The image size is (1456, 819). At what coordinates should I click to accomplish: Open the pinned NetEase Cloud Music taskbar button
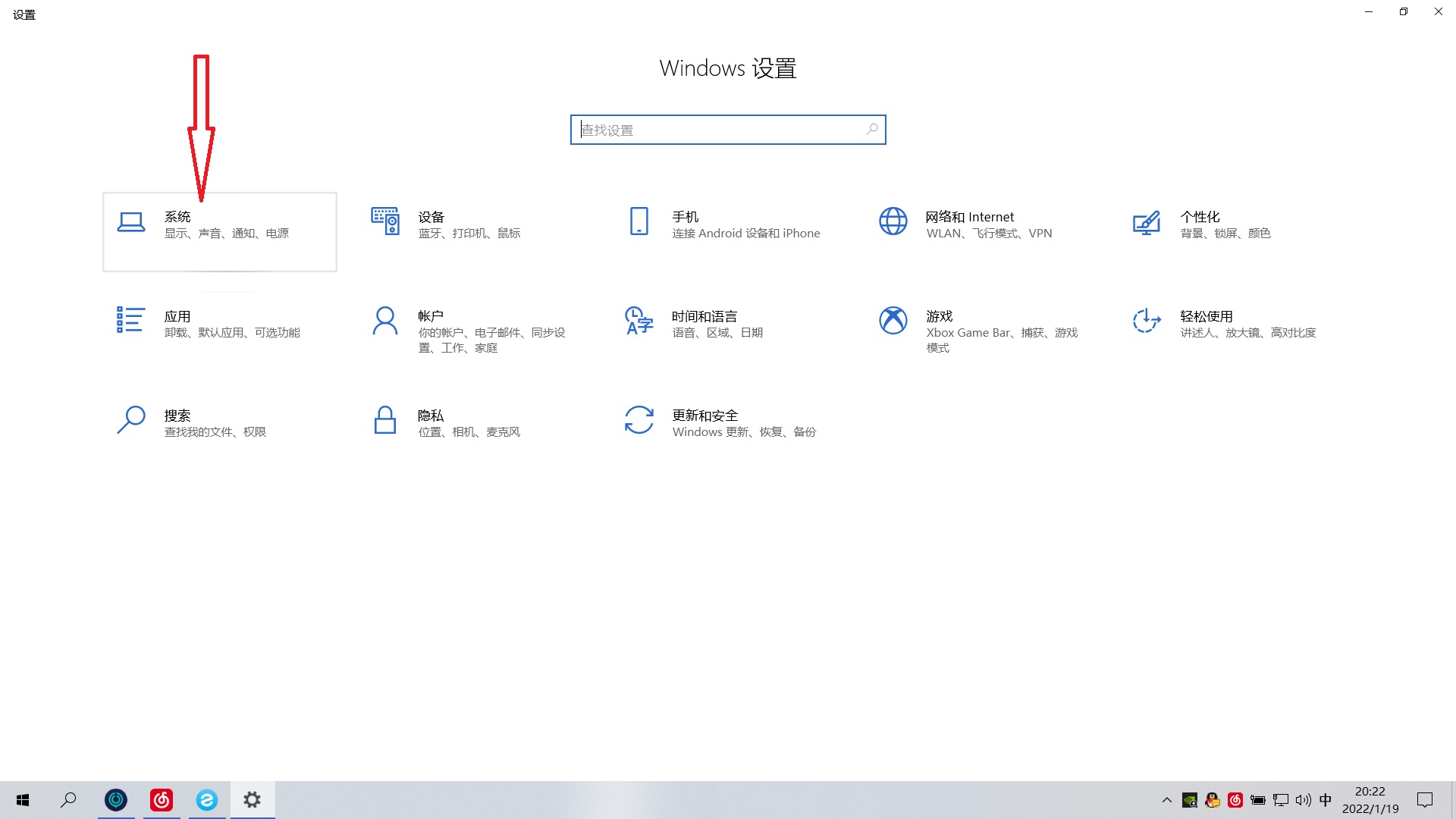point(162,800)
